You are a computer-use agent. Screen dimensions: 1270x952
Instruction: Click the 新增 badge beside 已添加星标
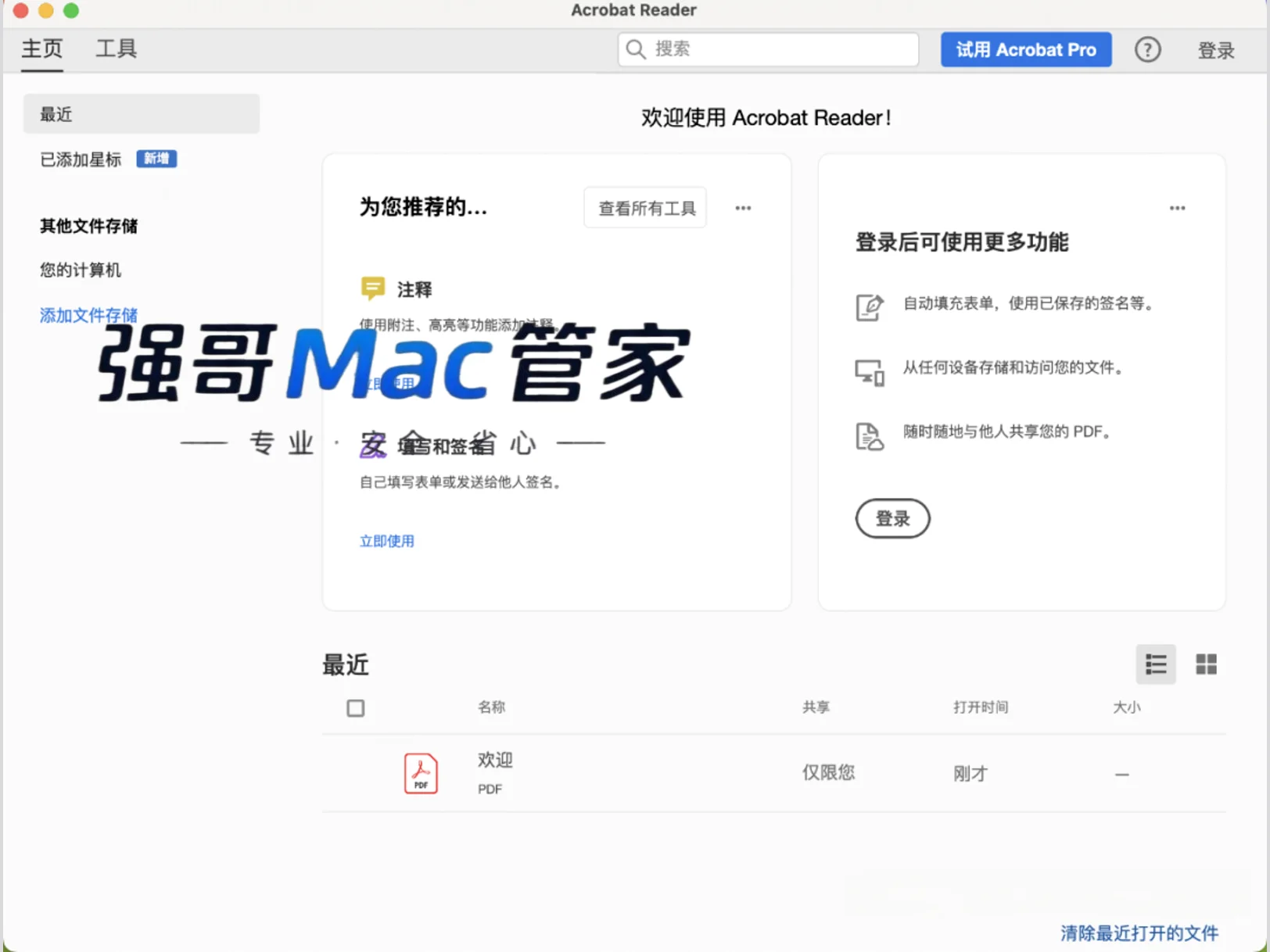156,159
